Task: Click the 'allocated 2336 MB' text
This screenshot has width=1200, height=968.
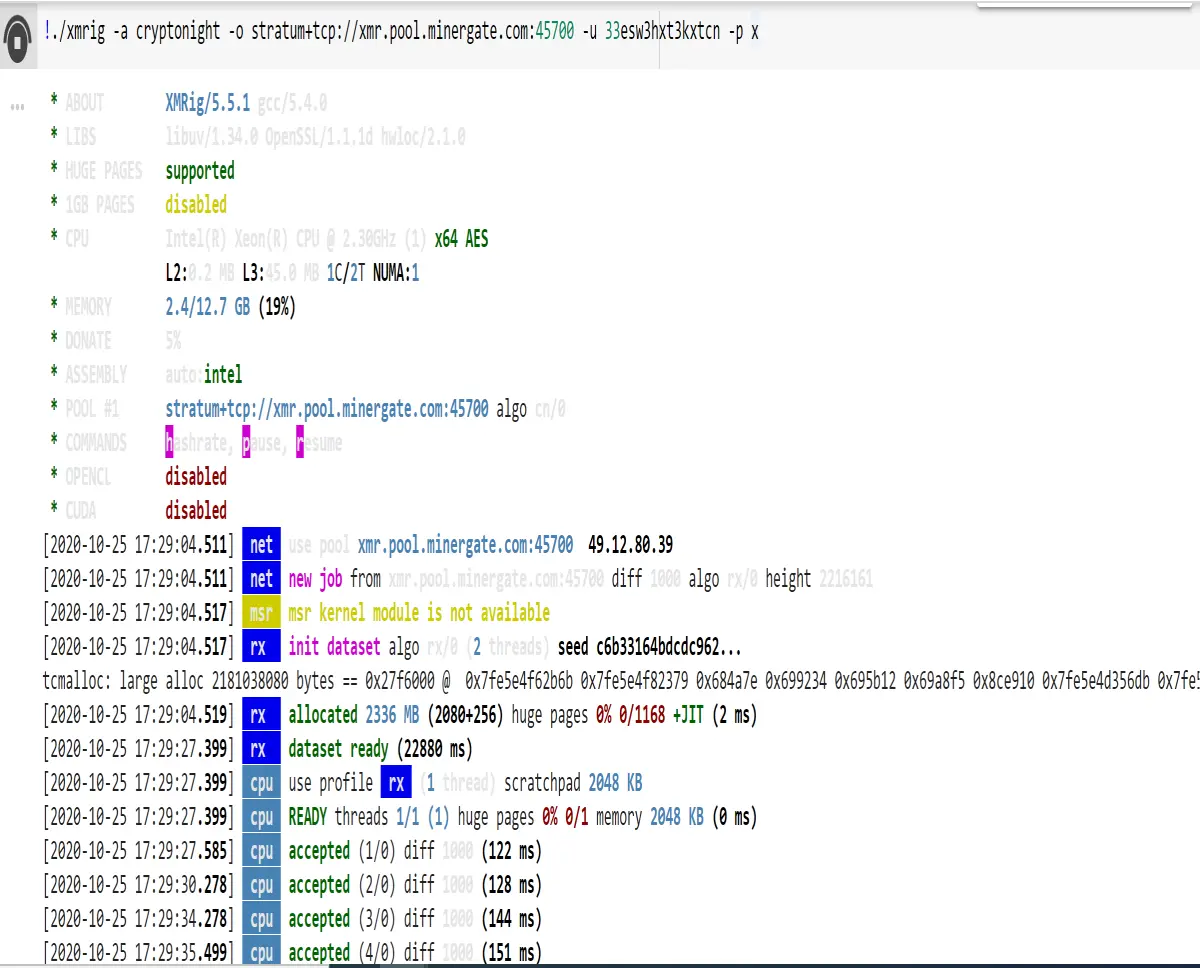Action: [354, 715]
